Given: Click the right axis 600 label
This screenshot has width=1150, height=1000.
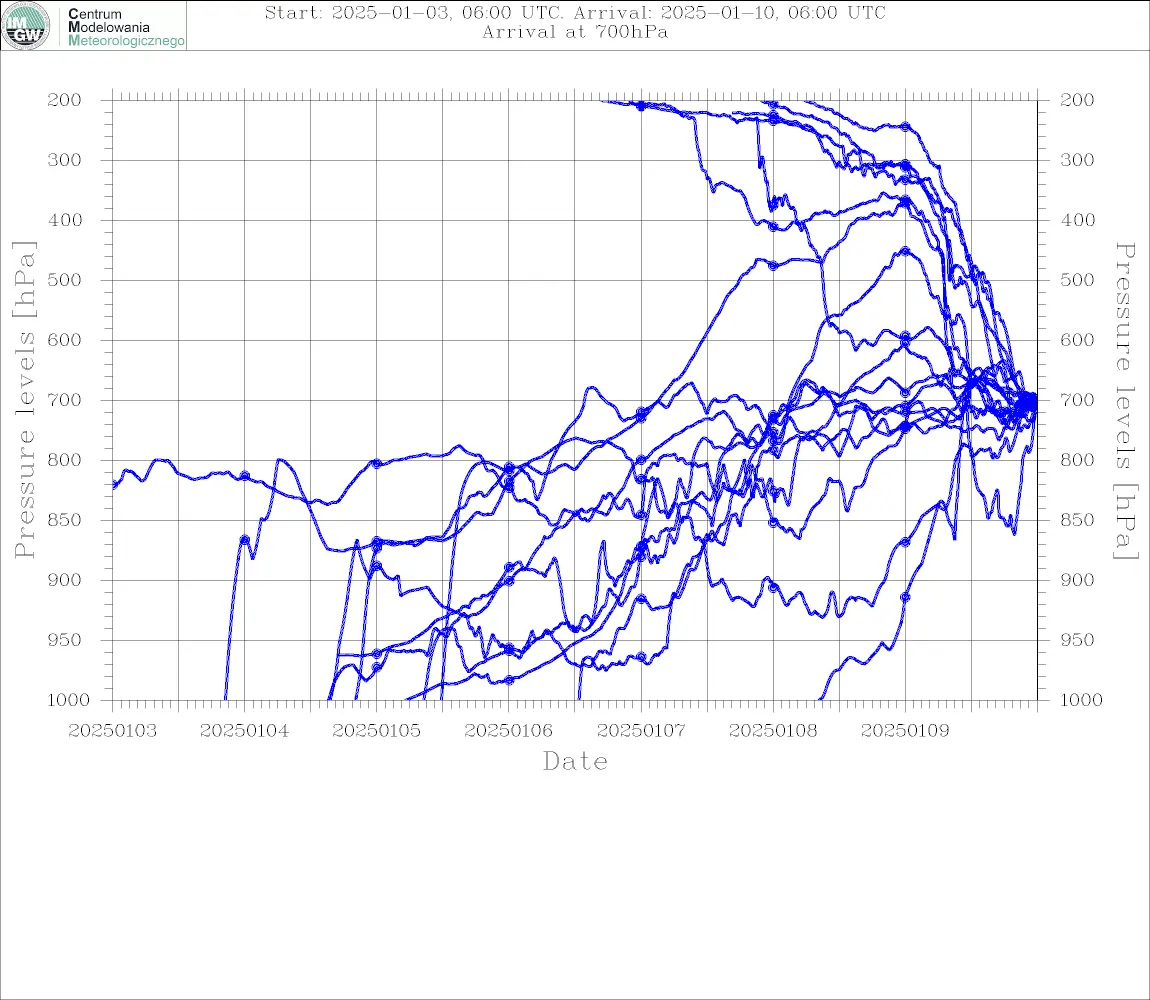Looking at the screenshot, I should coord(1077,340).
